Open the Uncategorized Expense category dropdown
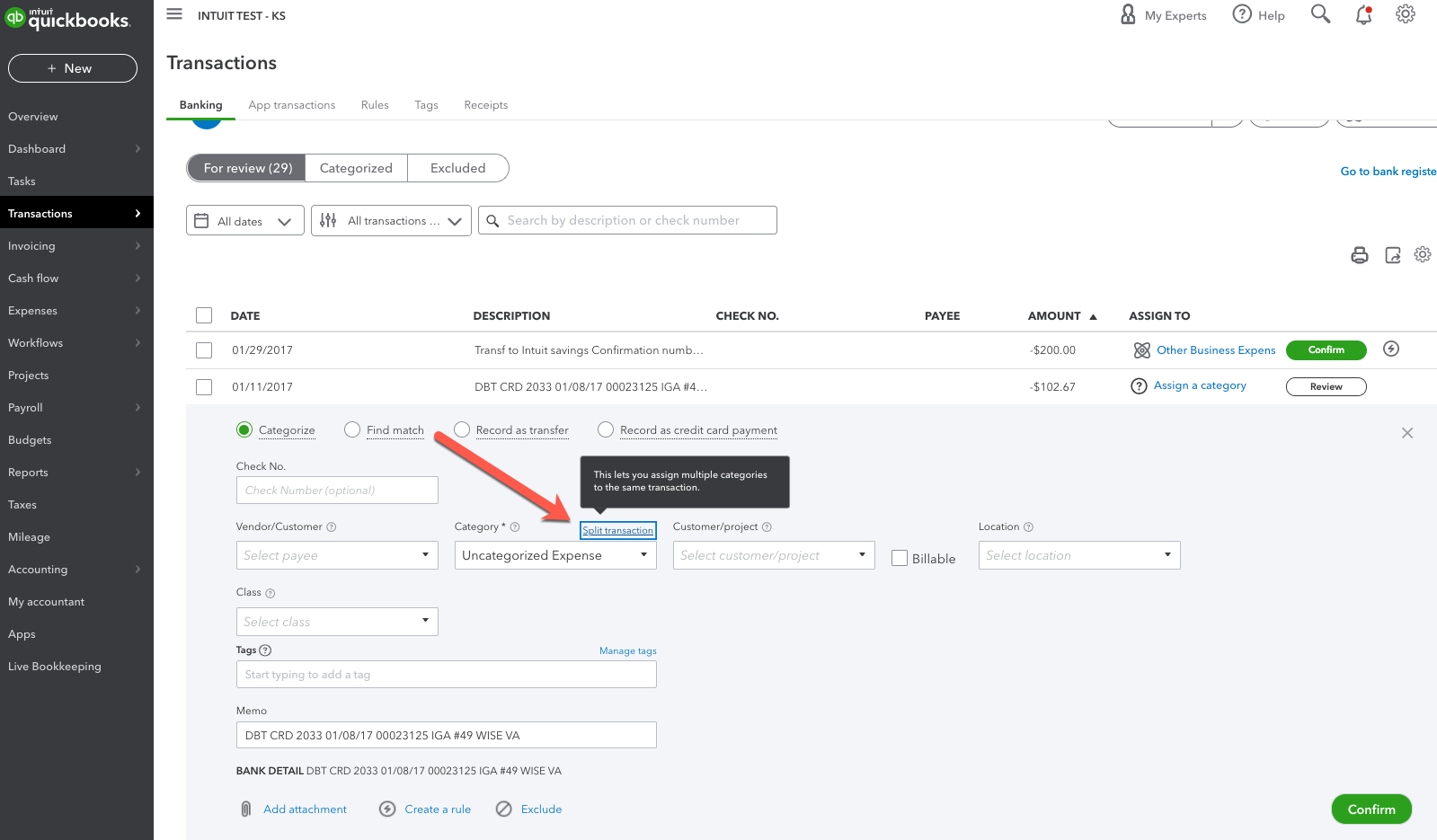The width and height of the screenshot is (1437, 840). pyautogui.click(x=555, y=555)
